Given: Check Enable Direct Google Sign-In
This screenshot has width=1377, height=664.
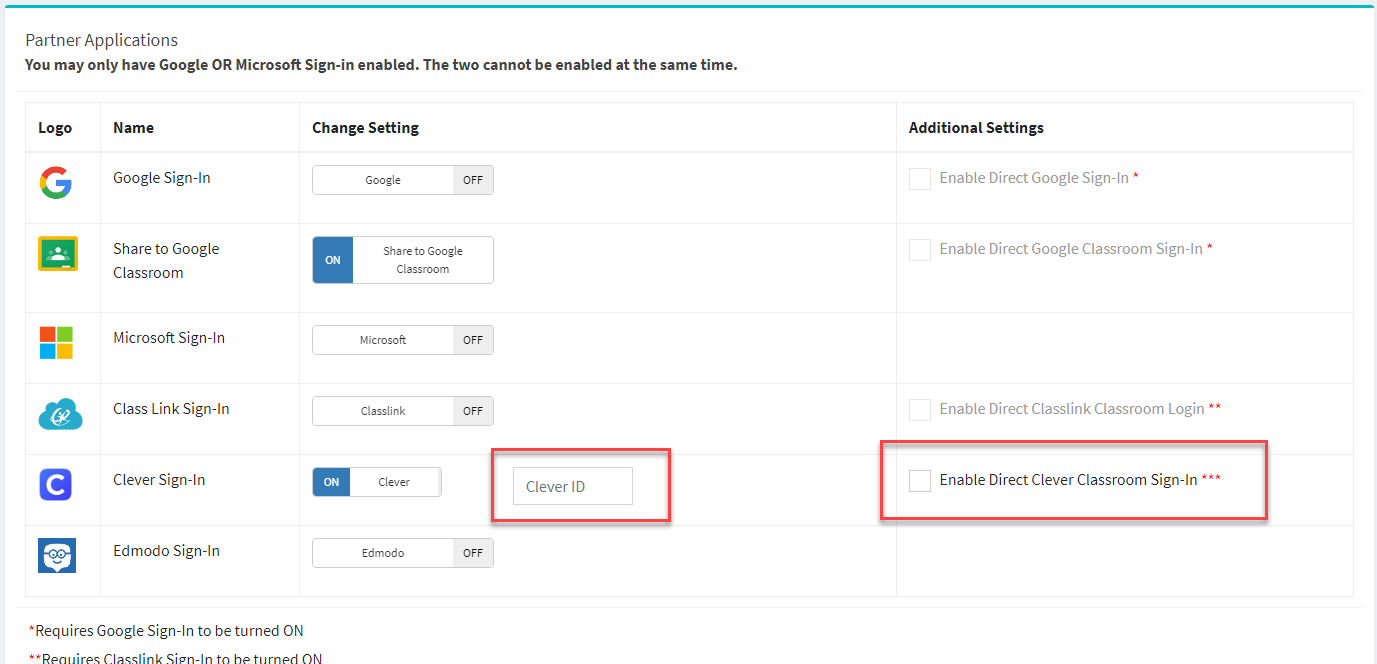Looking at the screenshot, I should point(920,179).
